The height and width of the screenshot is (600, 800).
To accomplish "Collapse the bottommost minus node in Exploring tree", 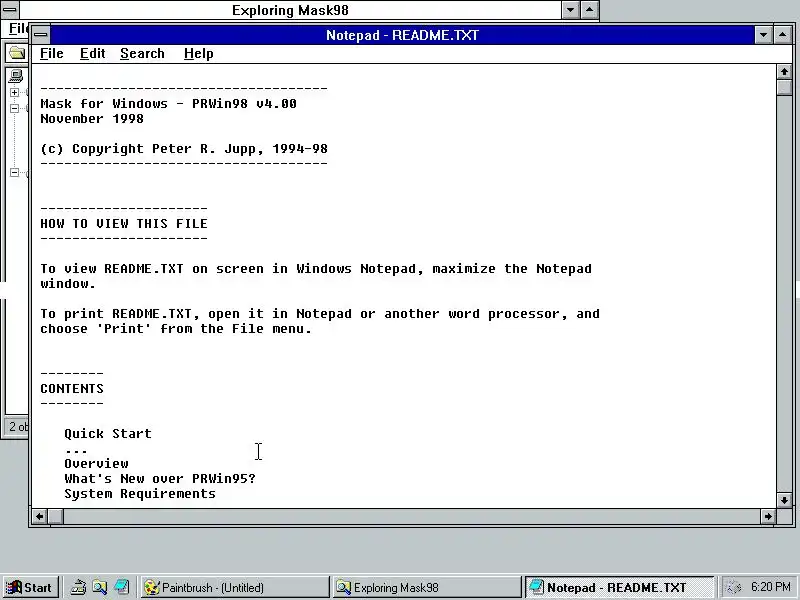I will 14,172.
